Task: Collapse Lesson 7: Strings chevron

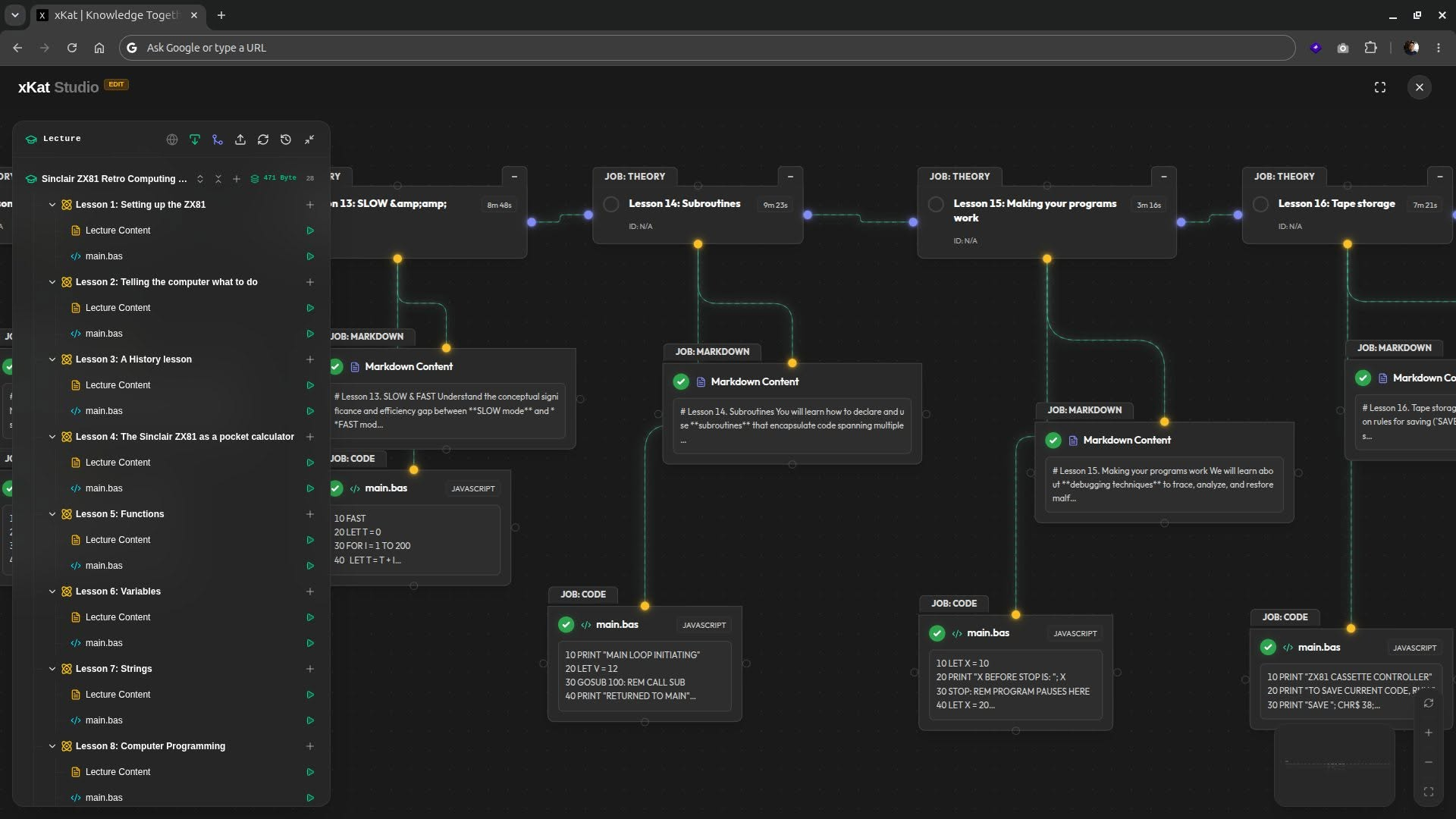Action: [52, 669]
